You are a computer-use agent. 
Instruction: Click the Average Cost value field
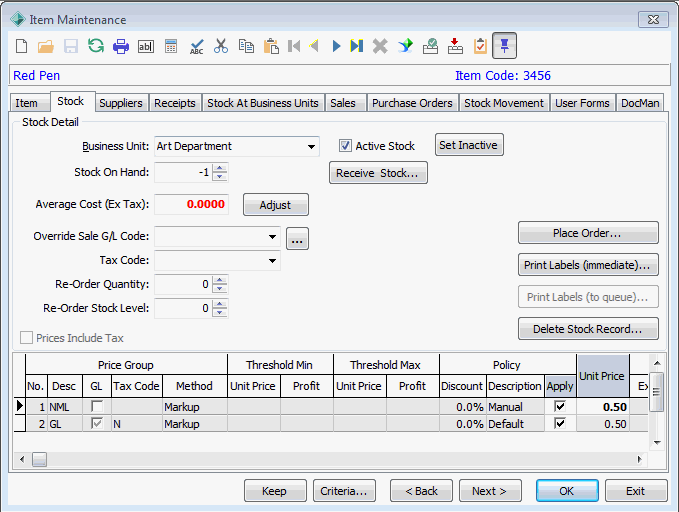191,204
